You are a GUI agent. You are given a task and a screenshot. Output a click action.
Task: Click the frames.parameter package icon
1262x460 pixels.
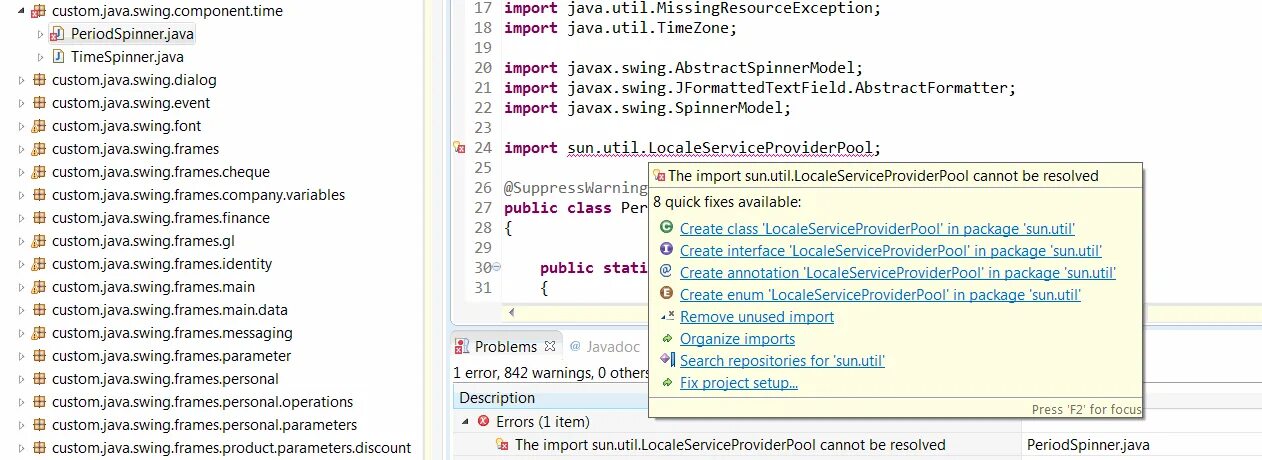click(39, 356)
